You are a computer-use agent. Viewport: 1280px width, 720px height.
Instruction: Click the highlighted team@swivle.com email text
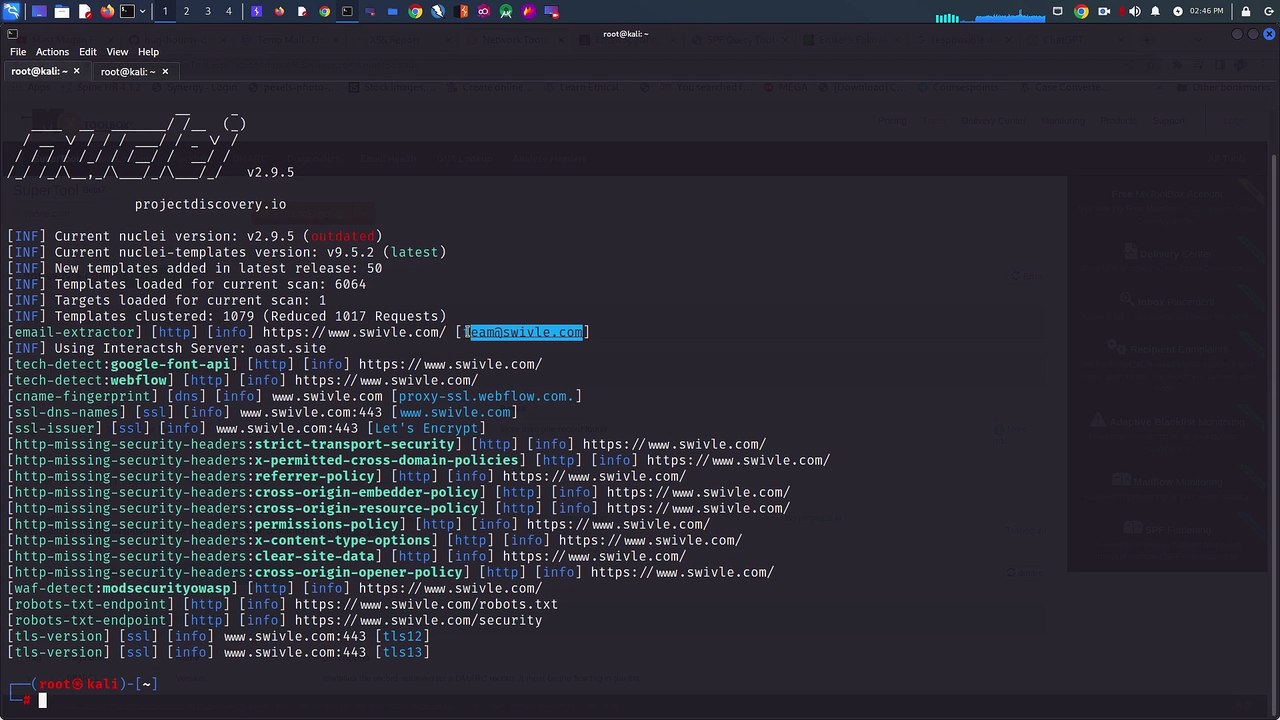point(526,332)
